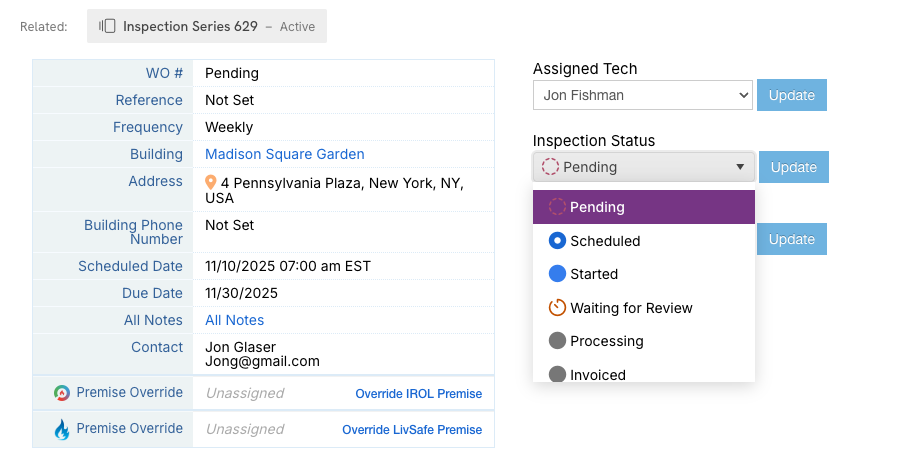
Task: Click the gray Processing status icon
Action: click(x=557, y=341)
